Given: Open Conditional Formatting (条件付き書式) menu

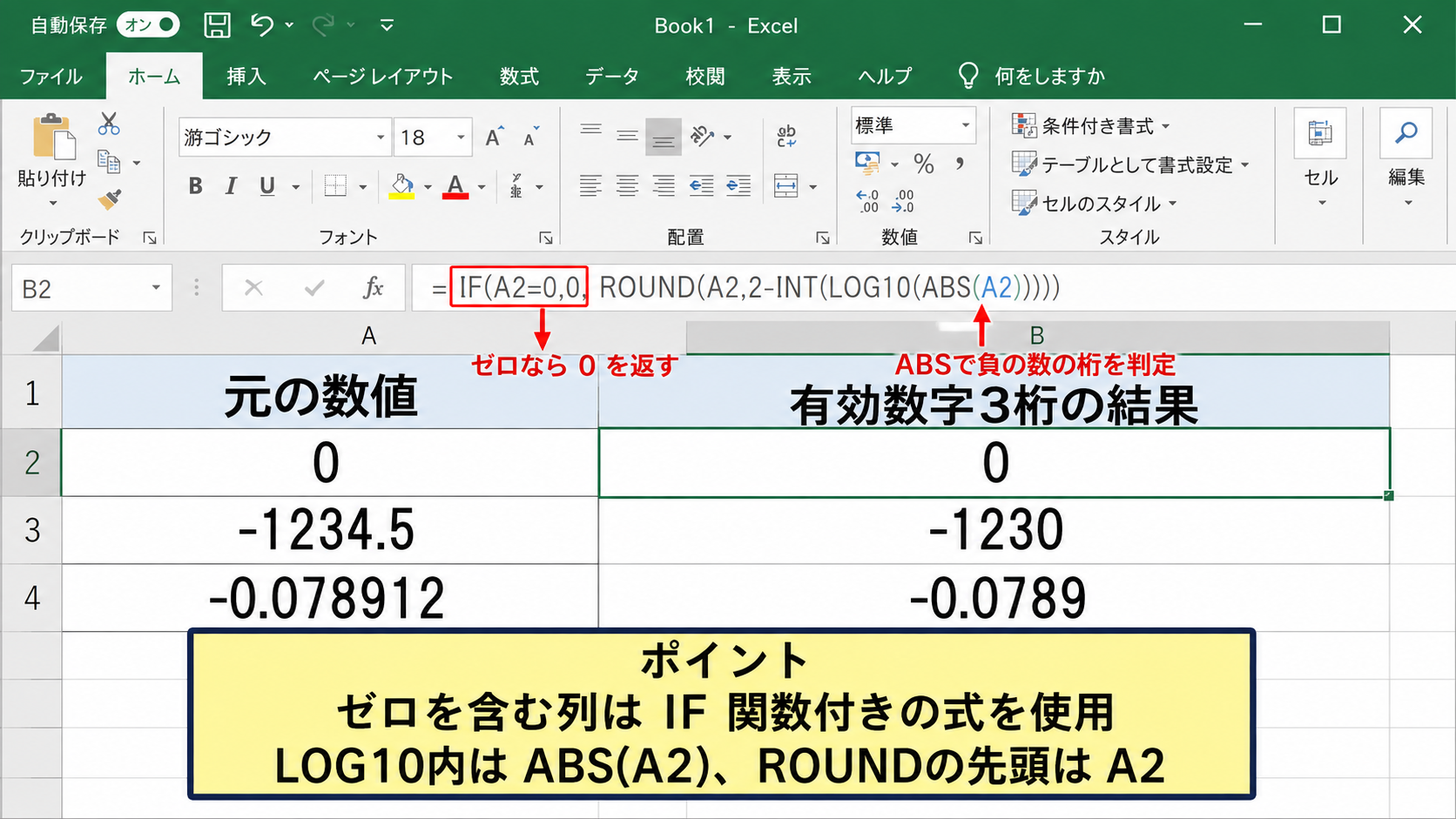Looking at the screenshot, I should [1091, 126].
